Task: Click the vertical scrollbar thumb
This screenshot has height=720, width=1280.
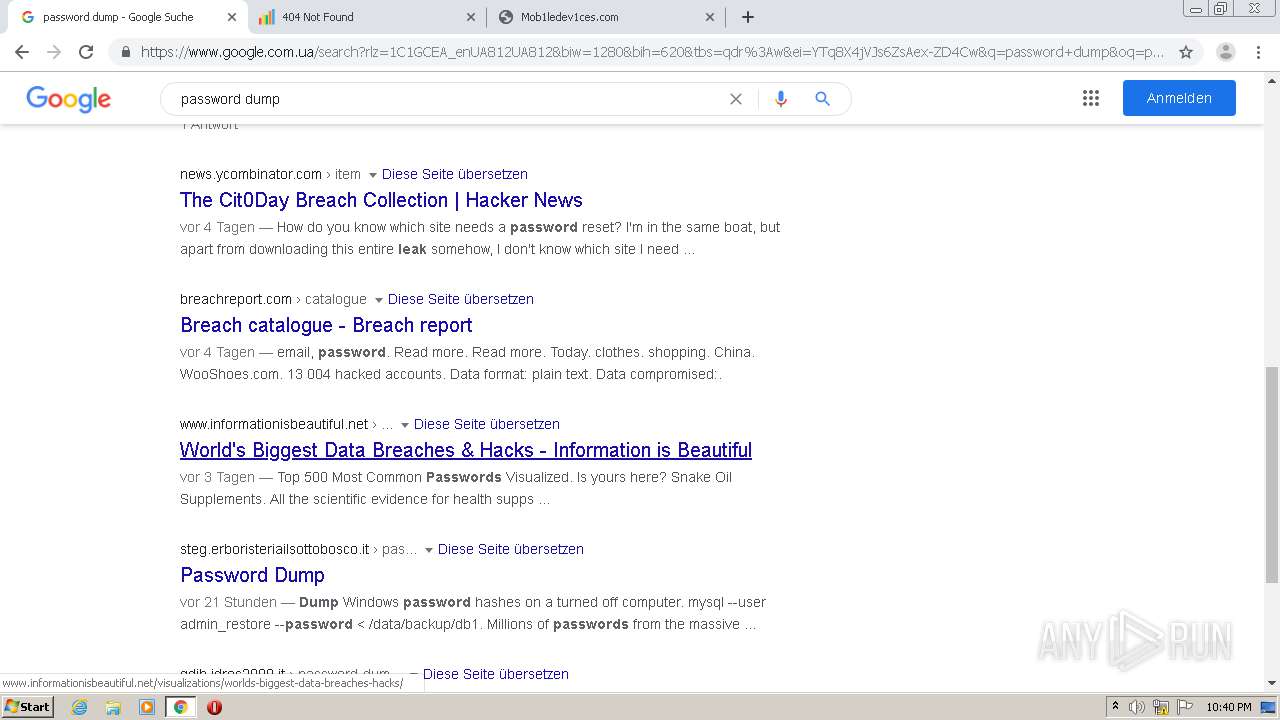Action: 1272,475
